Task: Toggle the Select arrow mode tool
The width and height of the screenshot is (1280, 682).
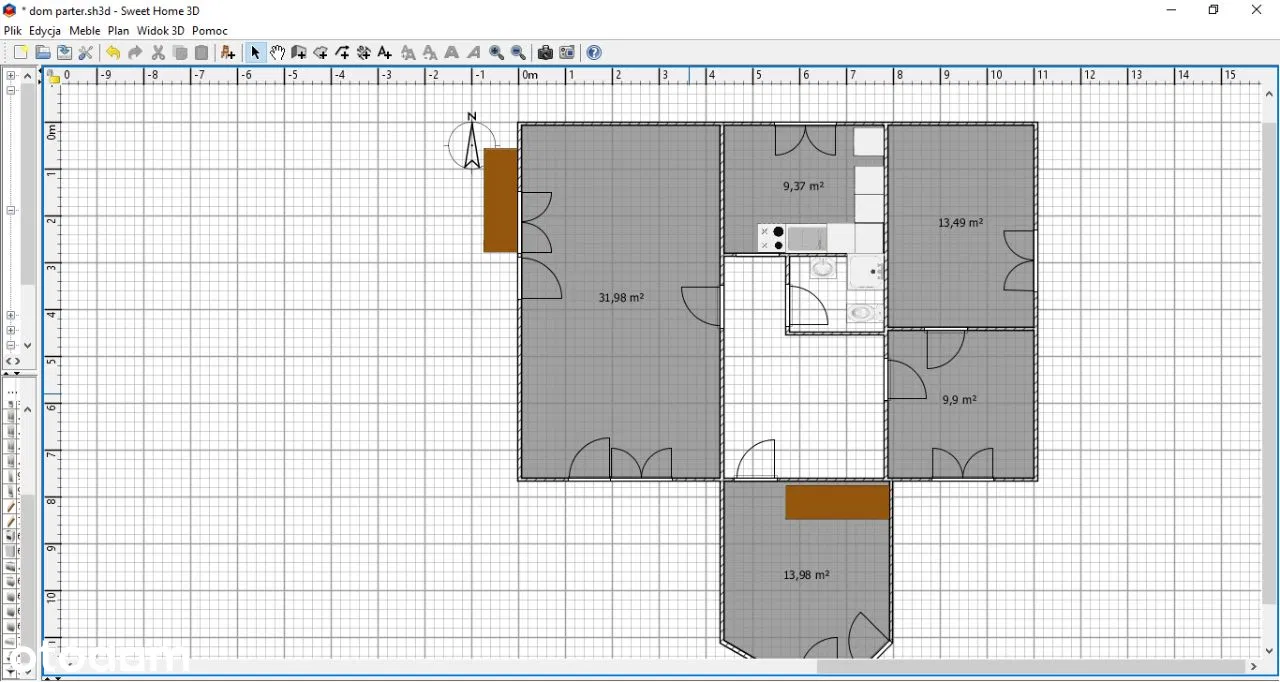Action: (x=255, y=53)
